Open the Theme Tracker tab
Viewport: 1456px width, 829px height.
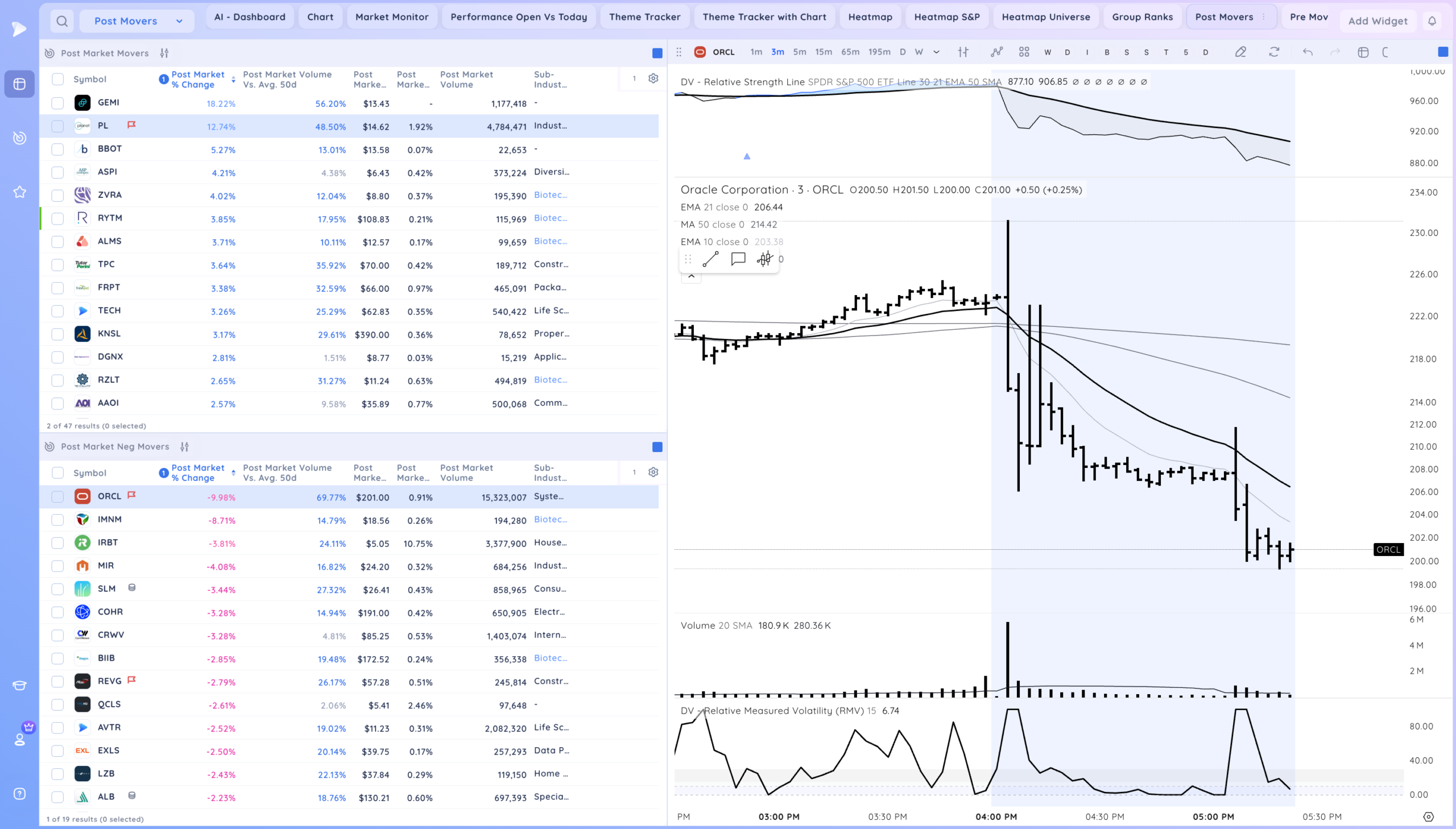pos(644,17)
